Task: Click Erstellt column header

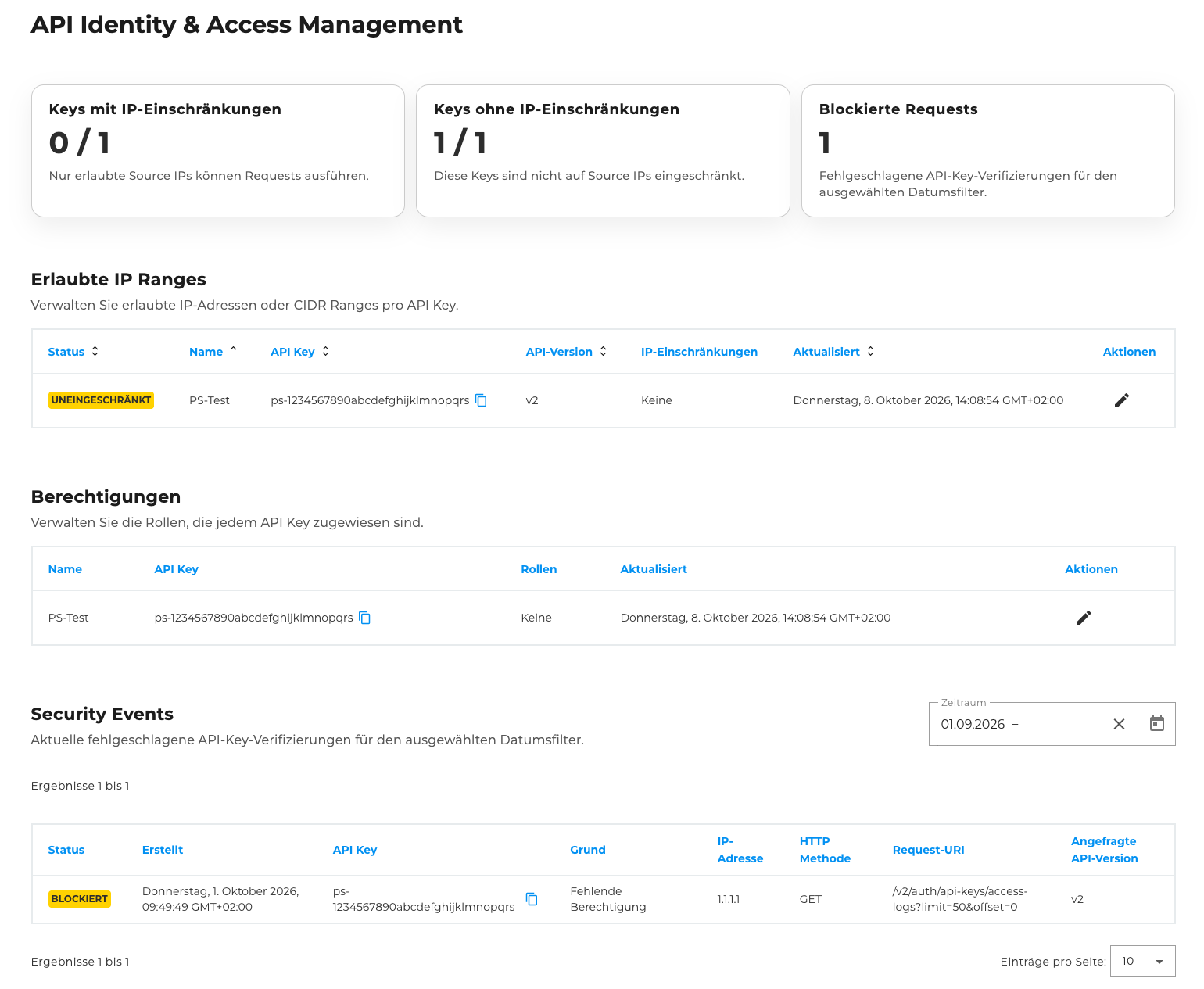Action: [x=163, y=850]
